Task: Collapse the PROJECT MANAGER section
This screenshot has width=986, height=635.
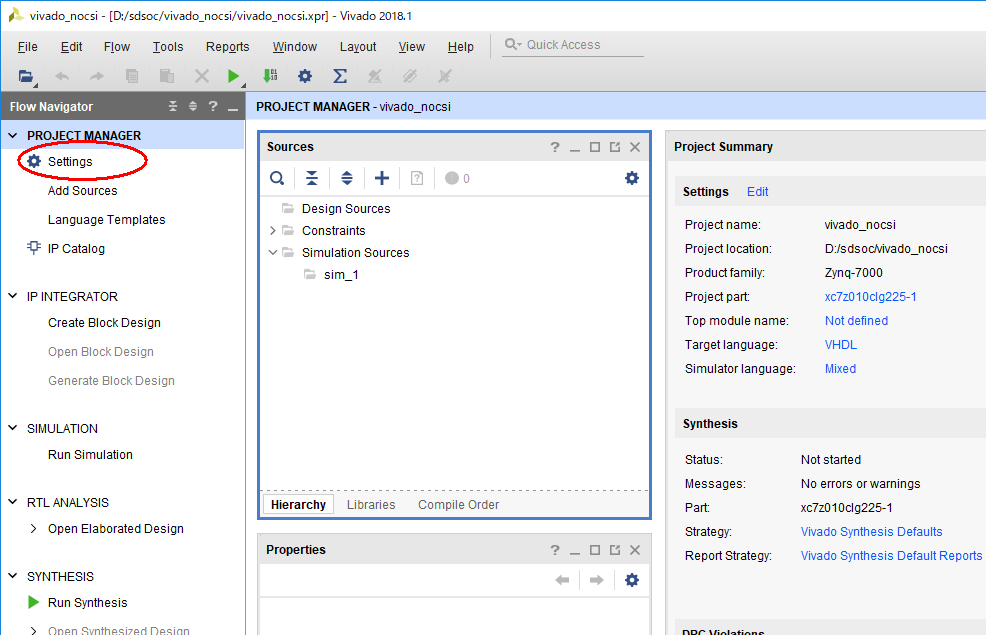Action: point(13,136)
